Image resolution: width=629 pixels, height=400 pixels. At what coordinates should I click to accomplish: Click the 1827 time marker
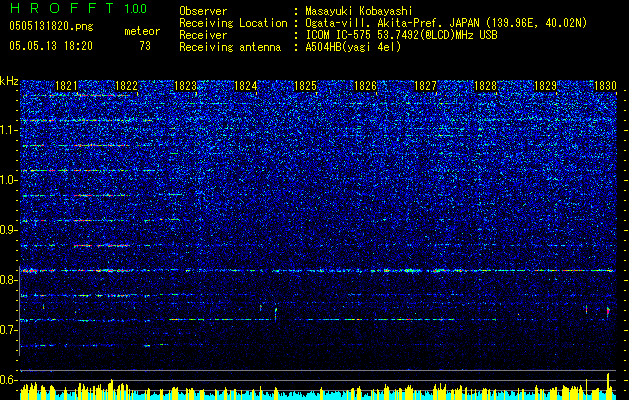pyautogui.click(x=425, y=86)
